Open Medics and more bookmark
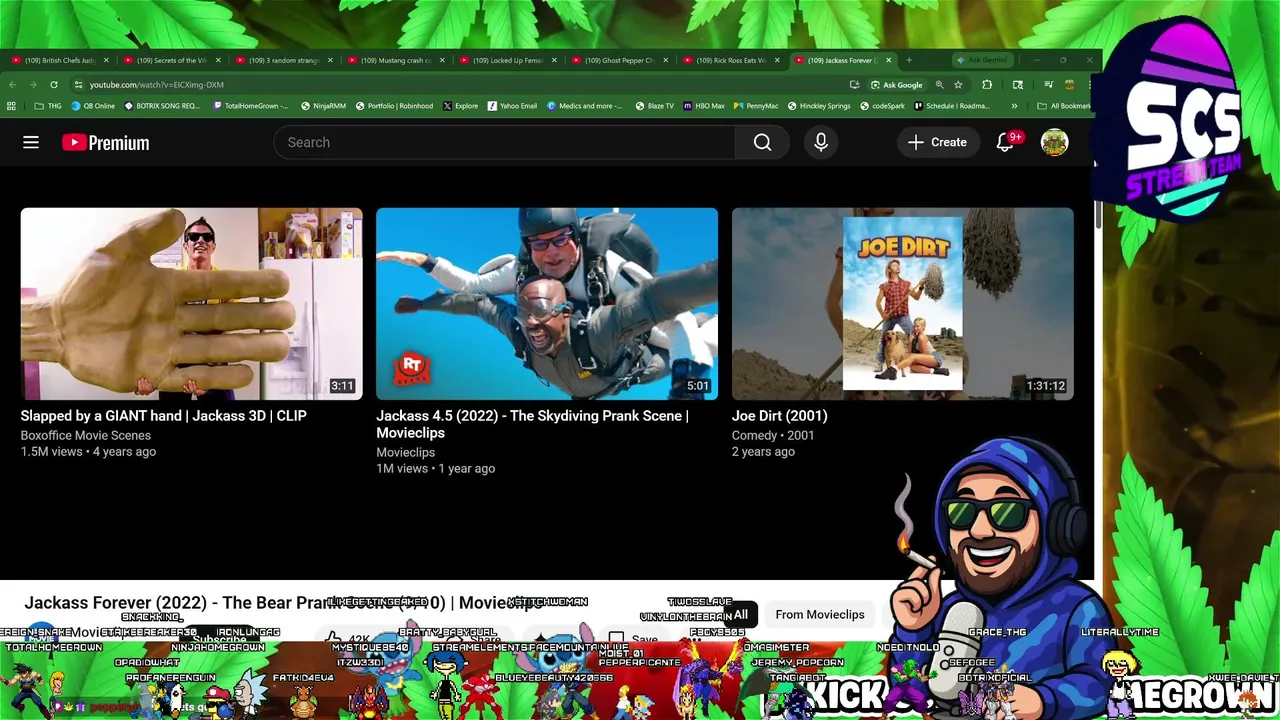This screenshot has height=720, width=1280. click(x=584, y=106)
